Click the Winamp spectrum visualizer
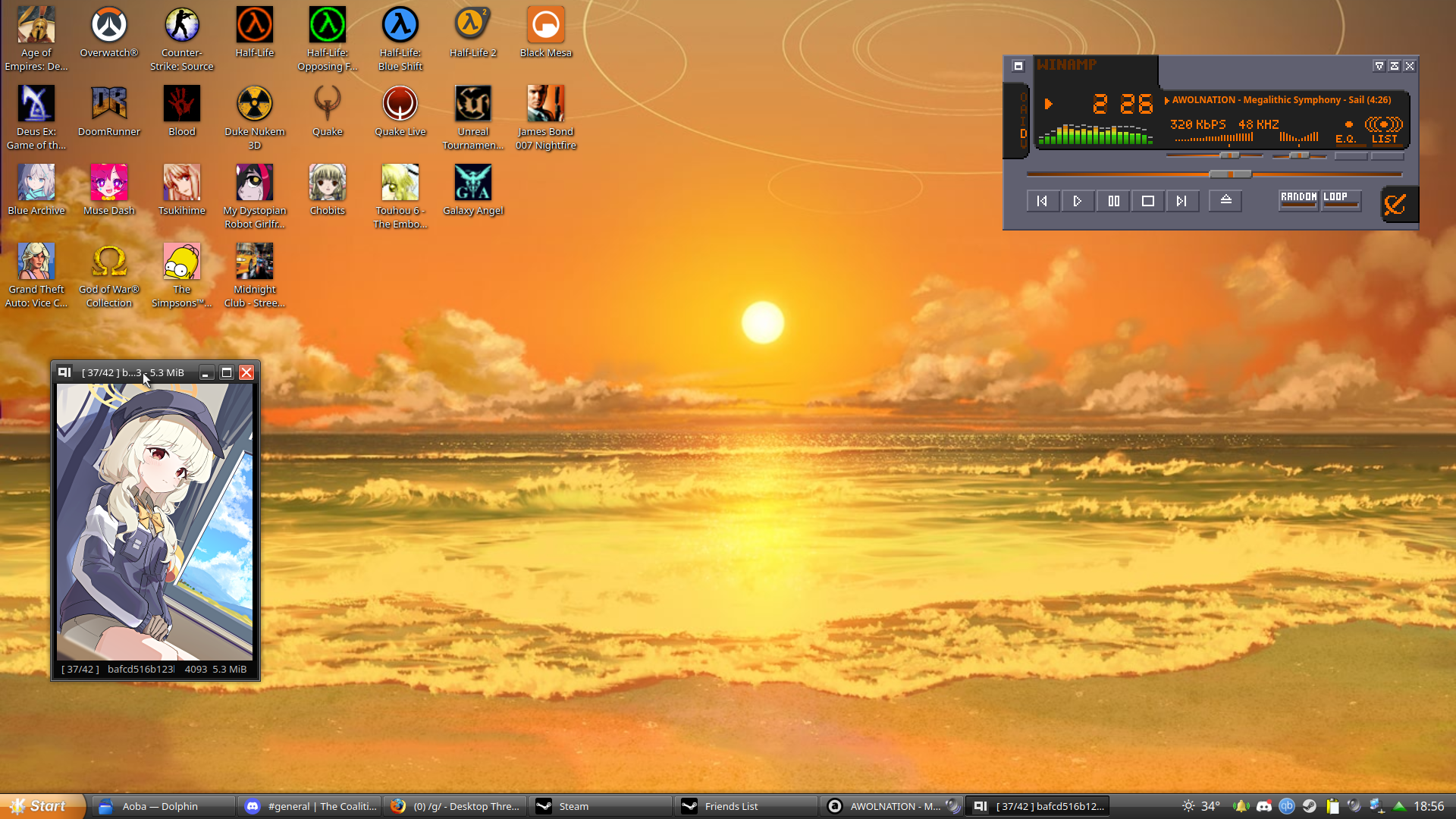Viewport: 1456px width, 819px height. pyautogui.click(x=1096, y=134)
